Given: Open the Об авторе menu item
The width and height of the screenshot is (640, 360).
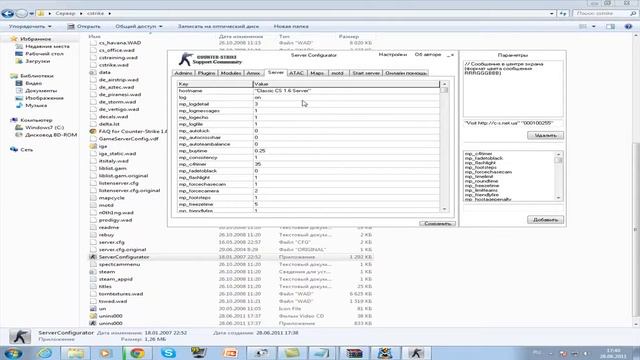Looking at the screenshot, I should point(428,54).
